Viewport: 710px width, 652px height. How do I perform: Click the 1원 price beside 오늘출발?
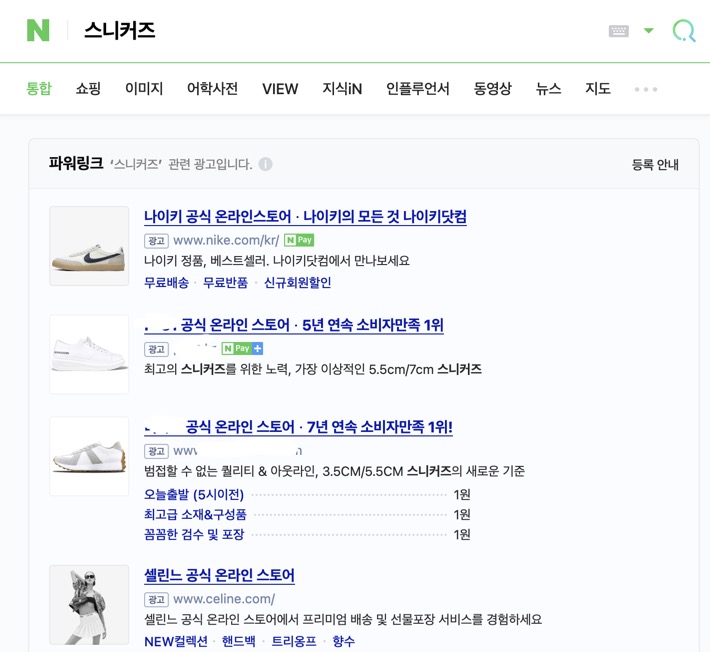coord(462,494)
